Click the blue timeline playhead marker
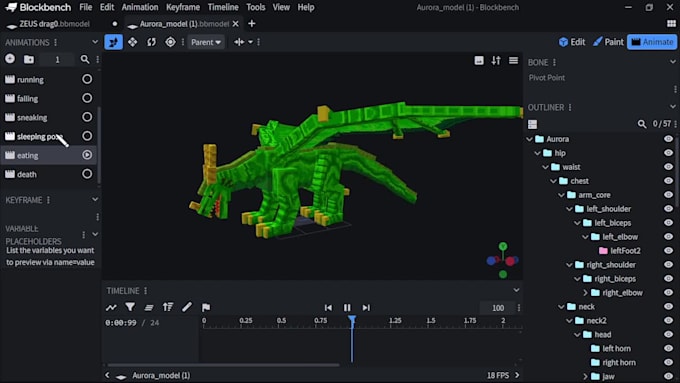This screenshot has height=383, width=680. coord(352,320)
